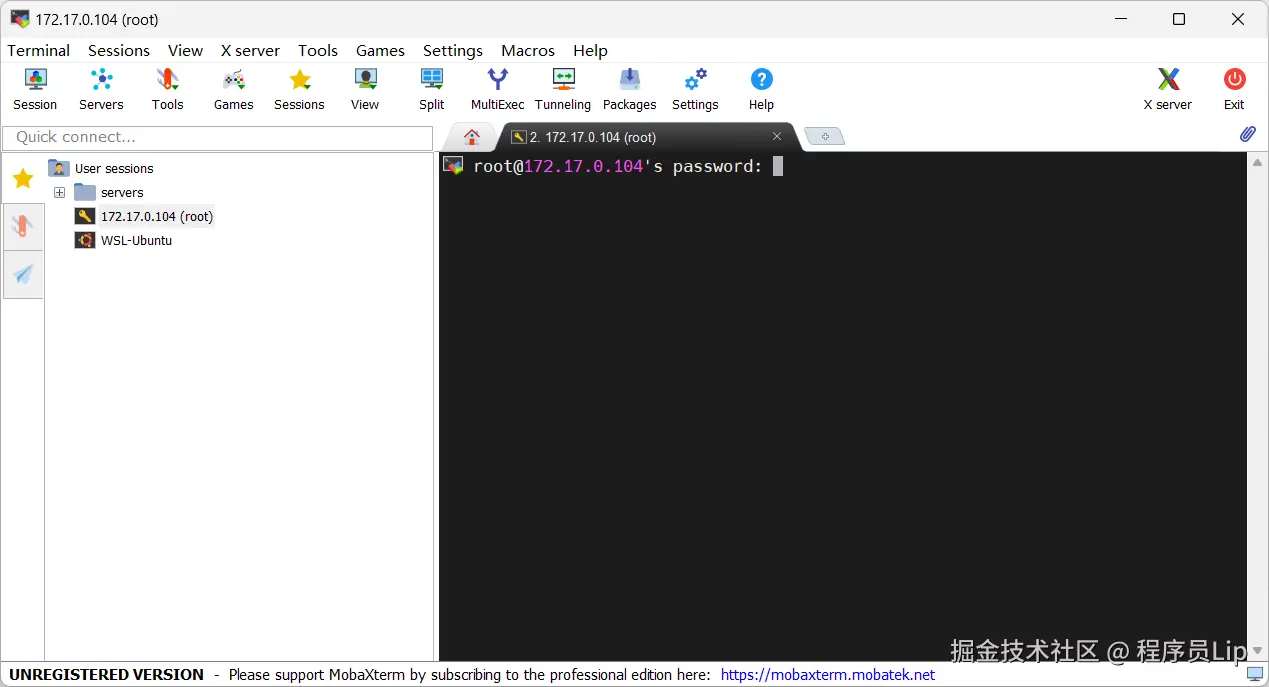Open the home tab icon
The image size is (1269, 687).
[472, 137]
